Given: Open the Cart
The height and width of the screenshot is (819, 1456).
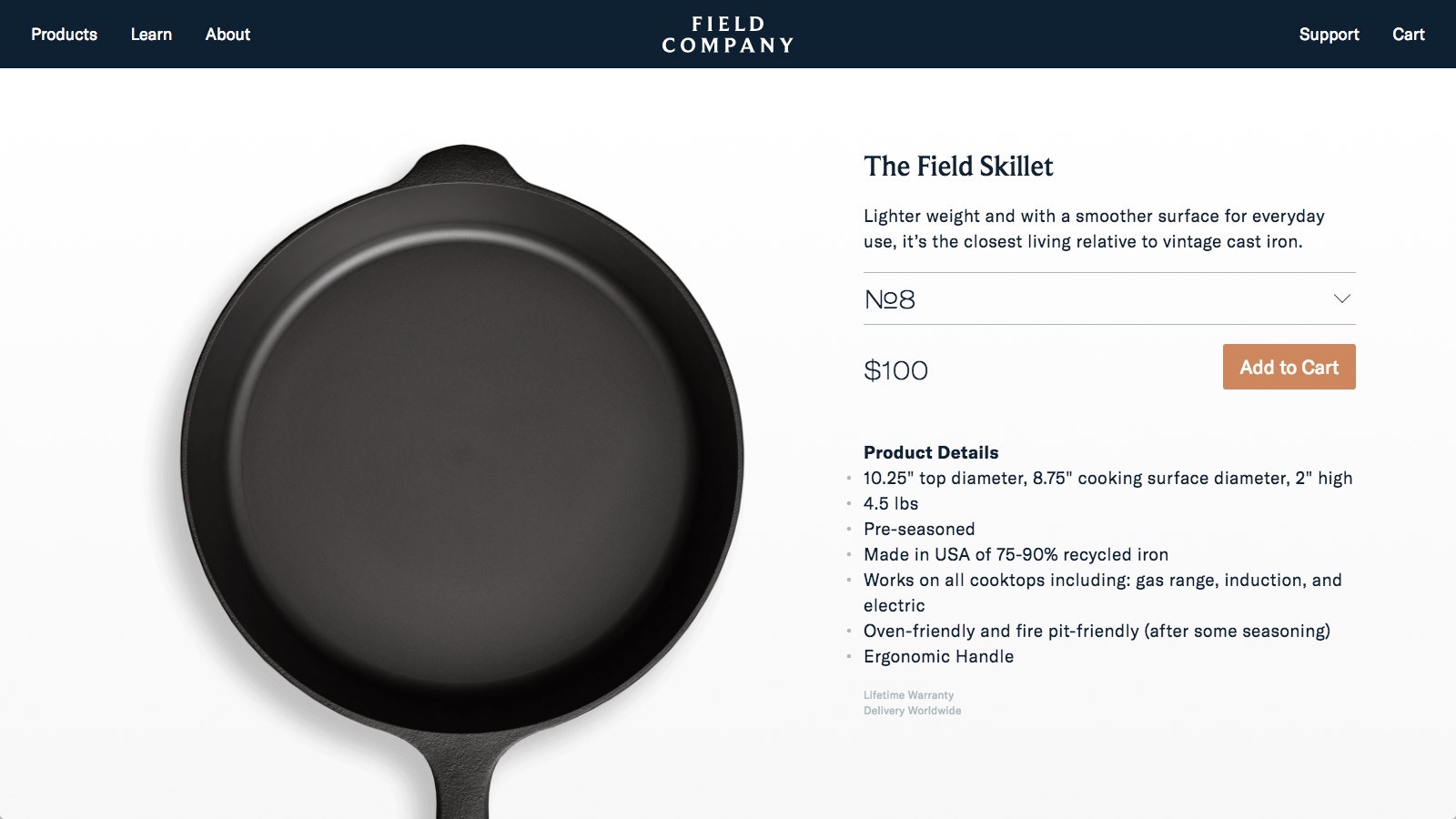Looking at the screenshot, I should pos(1408,35).
